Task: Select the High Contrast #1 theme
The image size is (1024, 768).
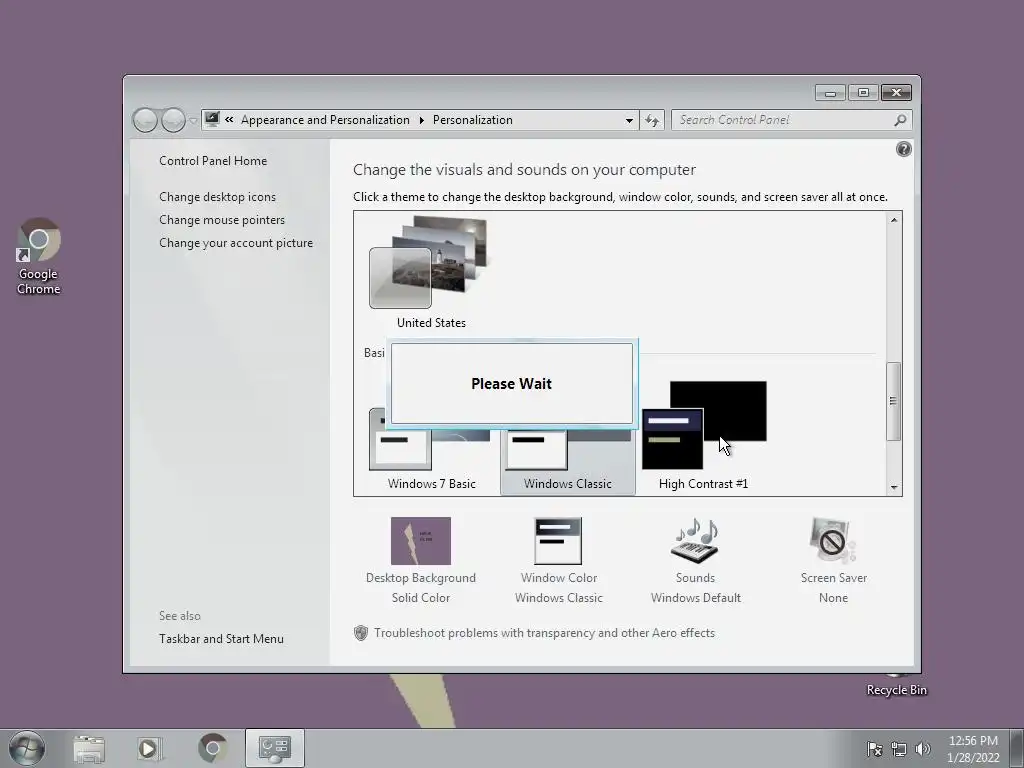Action: pos(703,434)
